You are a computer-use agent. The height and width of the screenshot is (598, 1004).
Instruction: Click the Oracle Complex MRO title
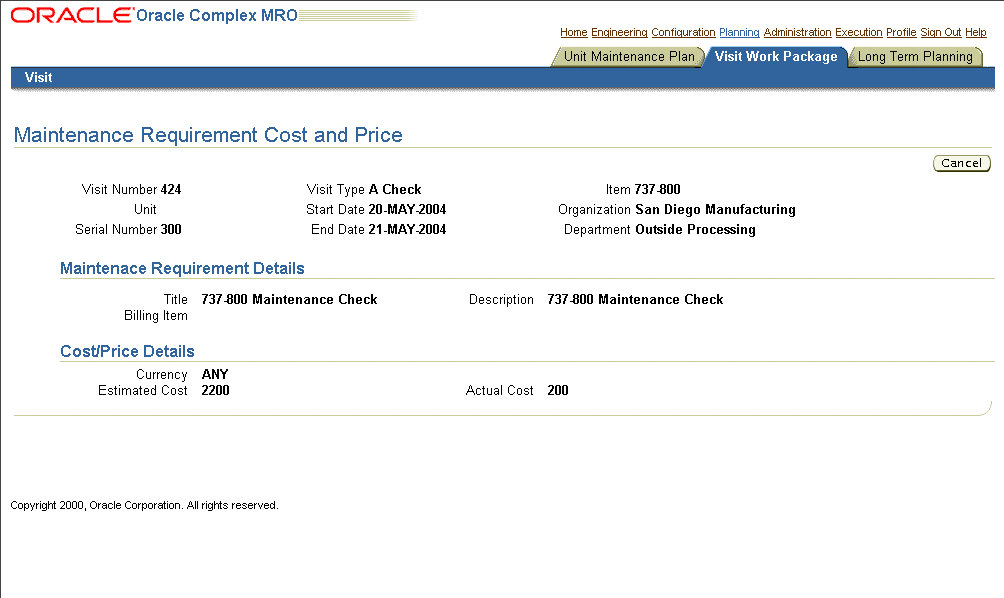pyautogui.click(x=216, y=15)
